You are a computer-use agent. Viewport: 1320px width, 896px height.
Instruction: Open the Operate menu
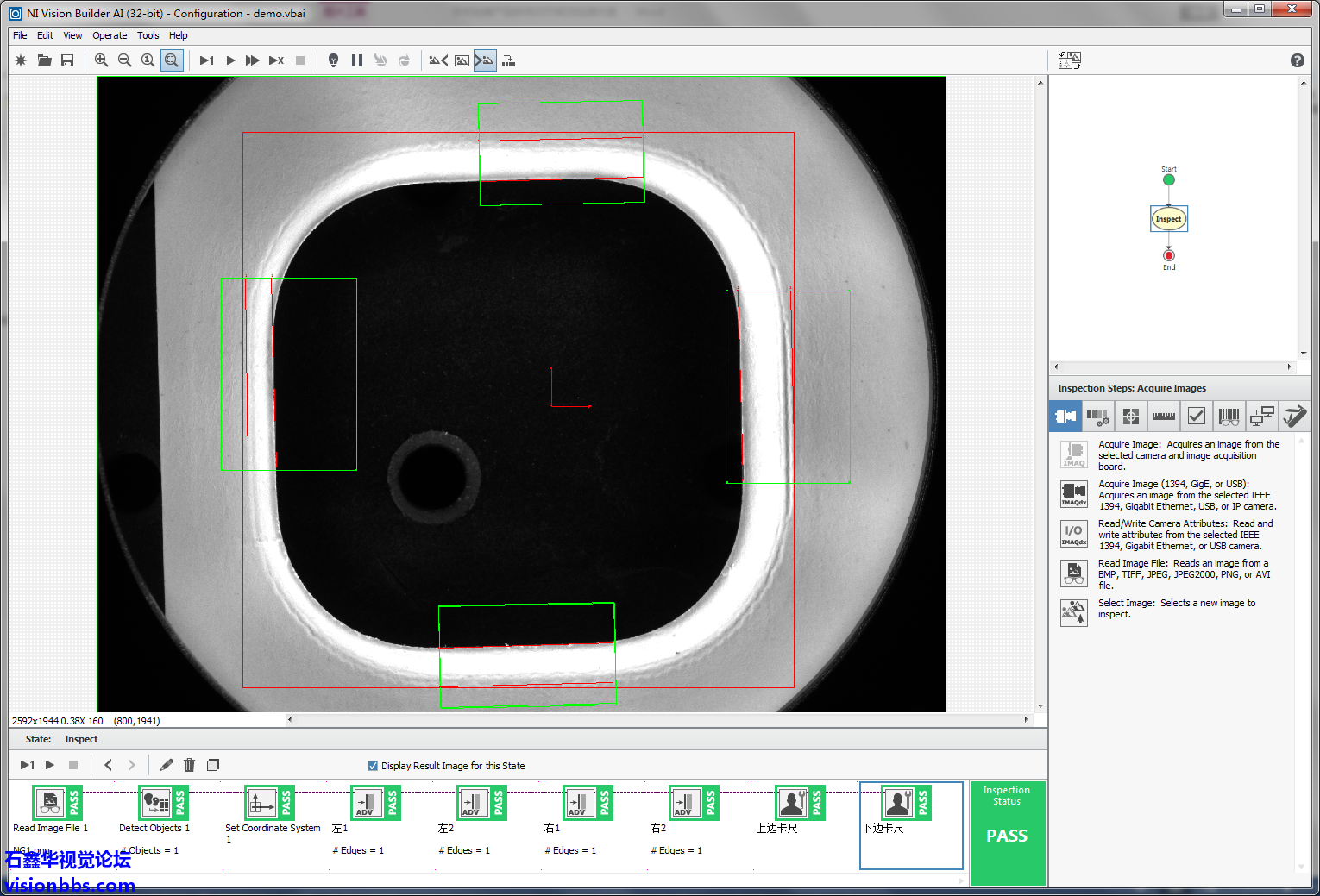click(x=110, y=35)
